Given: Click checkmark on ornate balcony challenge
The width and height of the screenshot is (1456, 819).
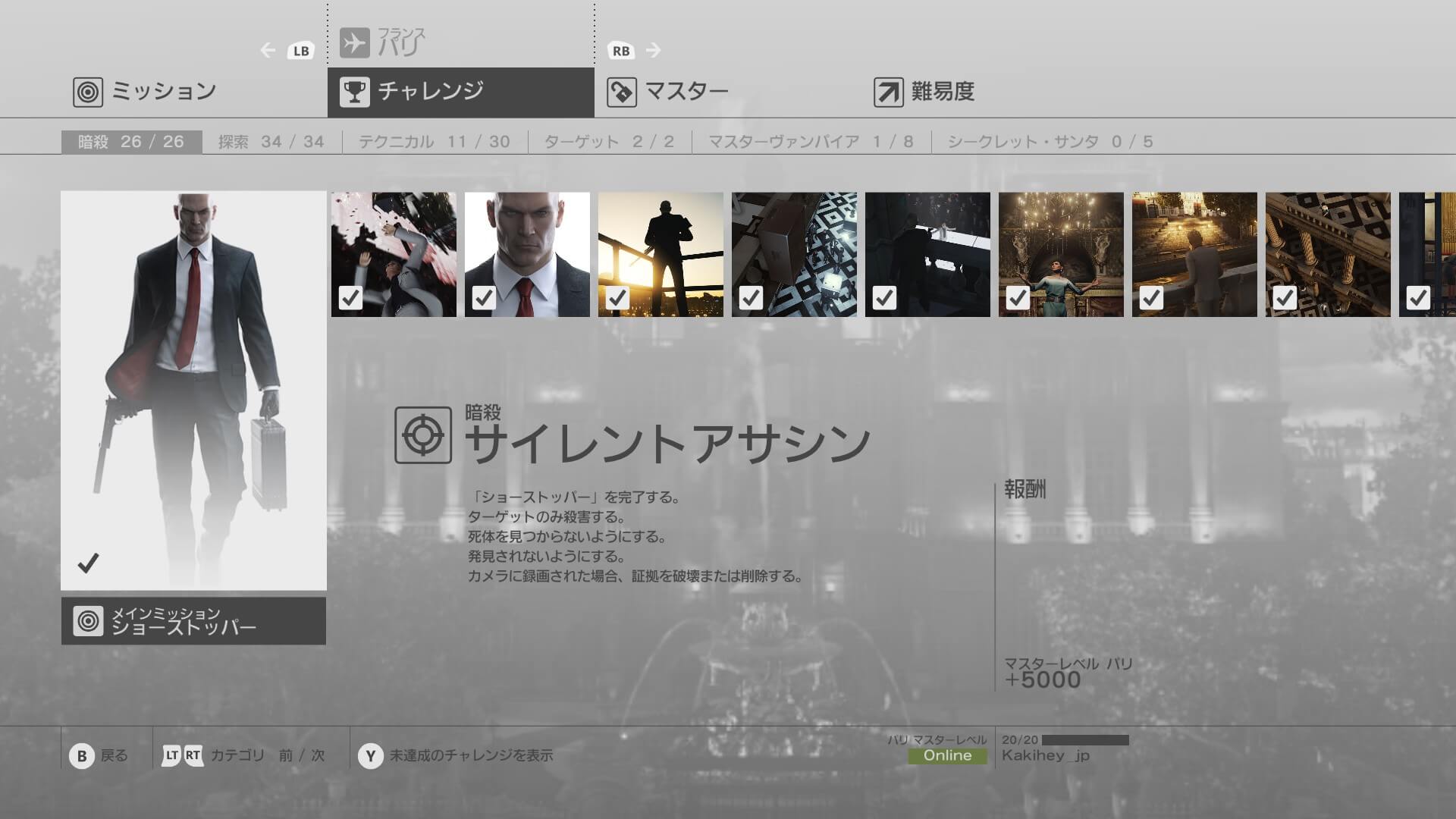Looking at the screenshot, I should click(x=1285, y=298).
